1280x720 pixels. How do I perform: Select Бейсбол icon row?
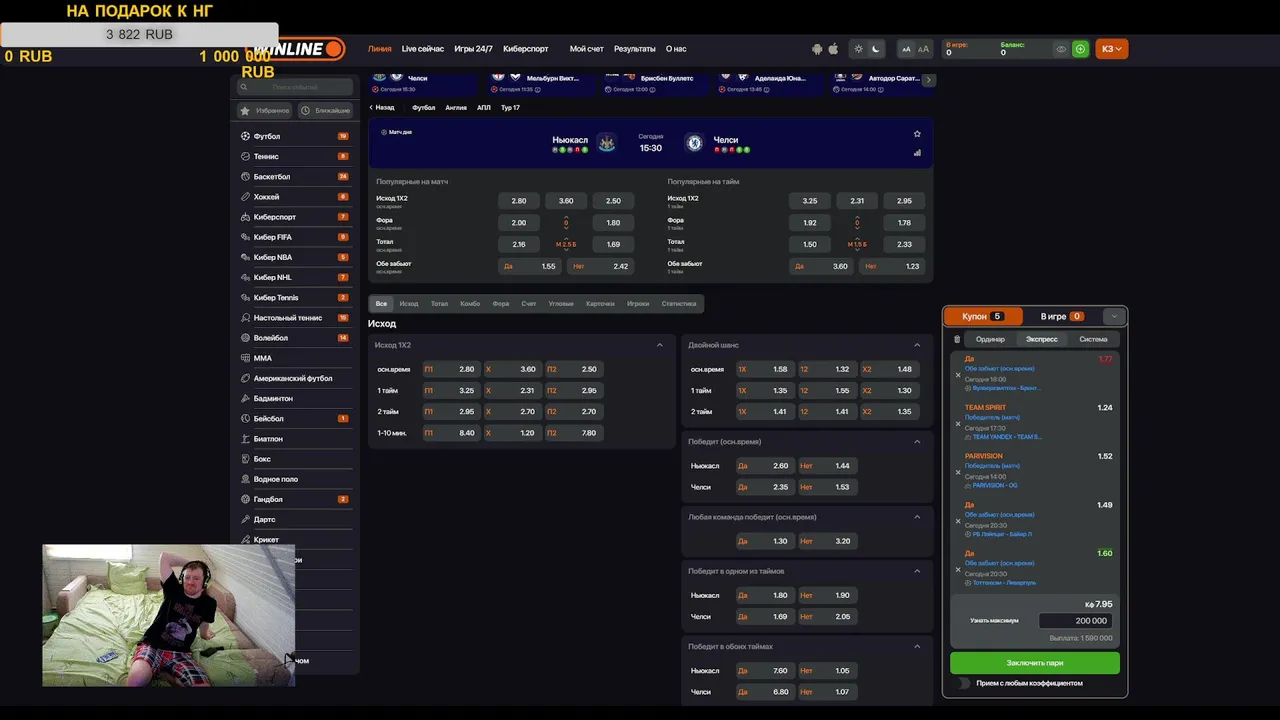295,418
